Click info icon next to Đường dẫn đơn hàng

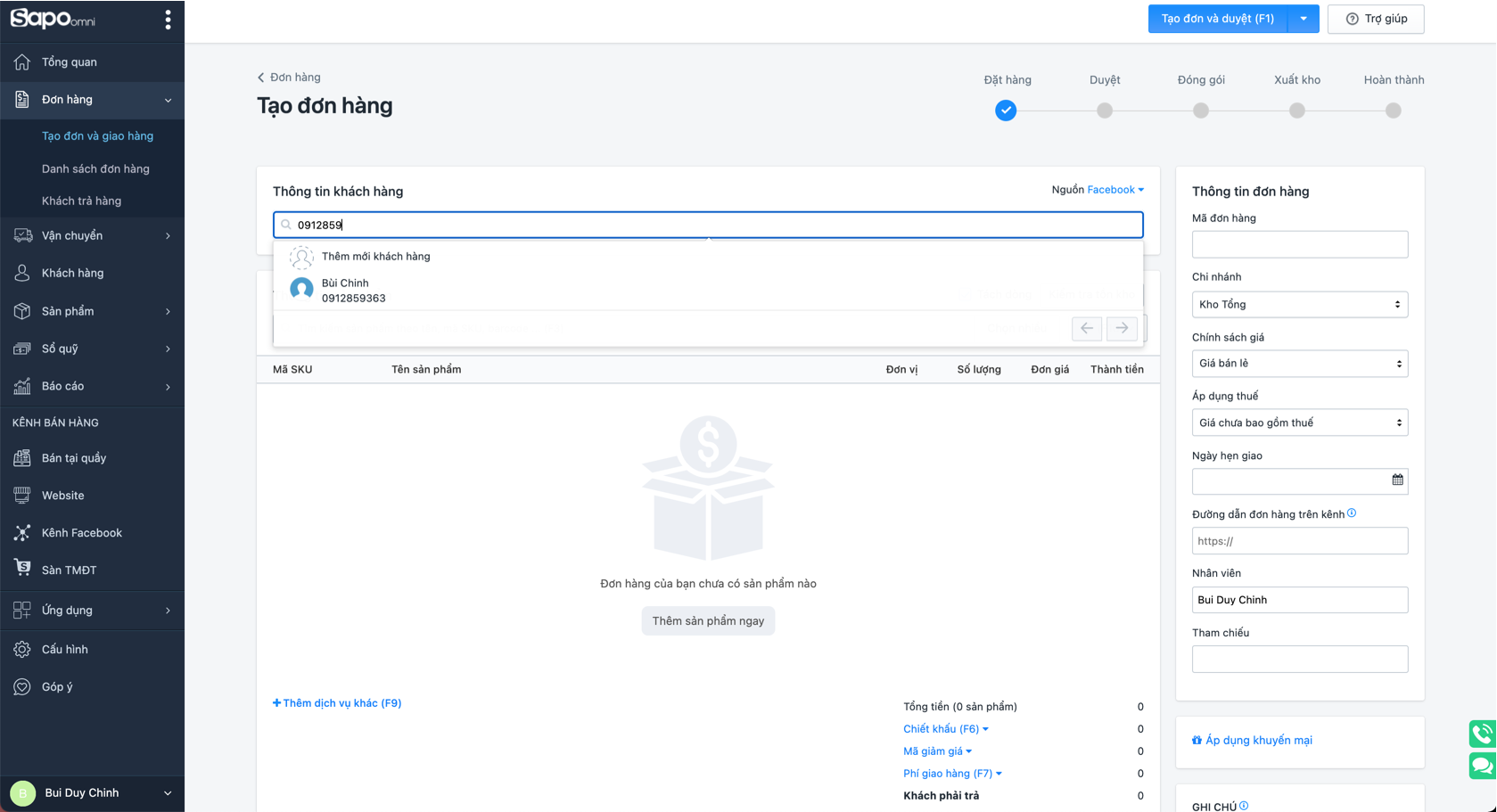(x=1352, y=513)
